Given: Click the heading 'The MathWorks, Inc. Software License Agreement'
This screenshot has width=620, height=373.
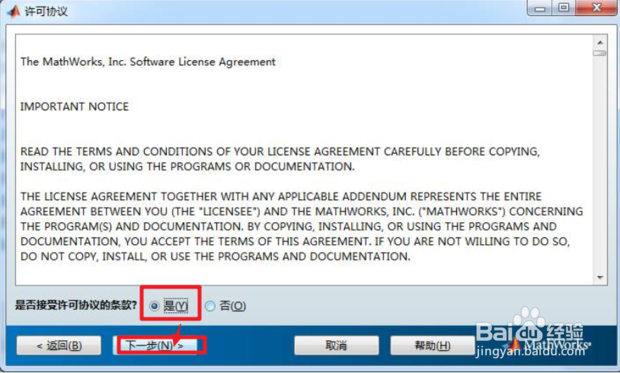Looking at the screenshot, I should click(x=148, y=62).
